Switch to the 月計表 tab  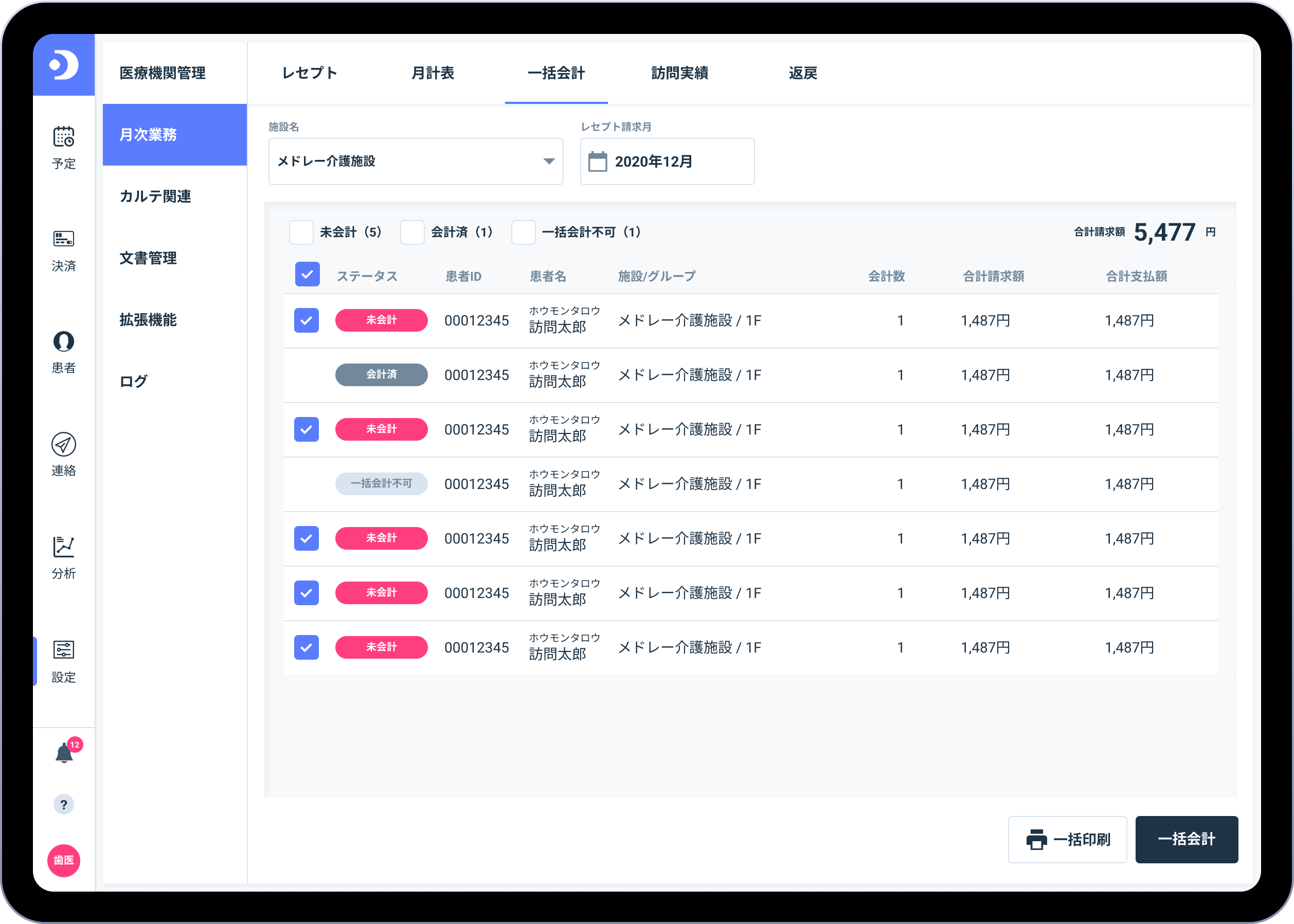[433, 74]
